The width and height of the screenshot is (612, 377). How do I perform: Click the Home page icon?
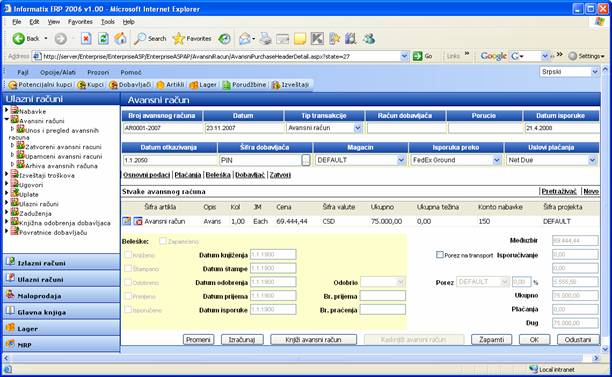pos(120,39)
